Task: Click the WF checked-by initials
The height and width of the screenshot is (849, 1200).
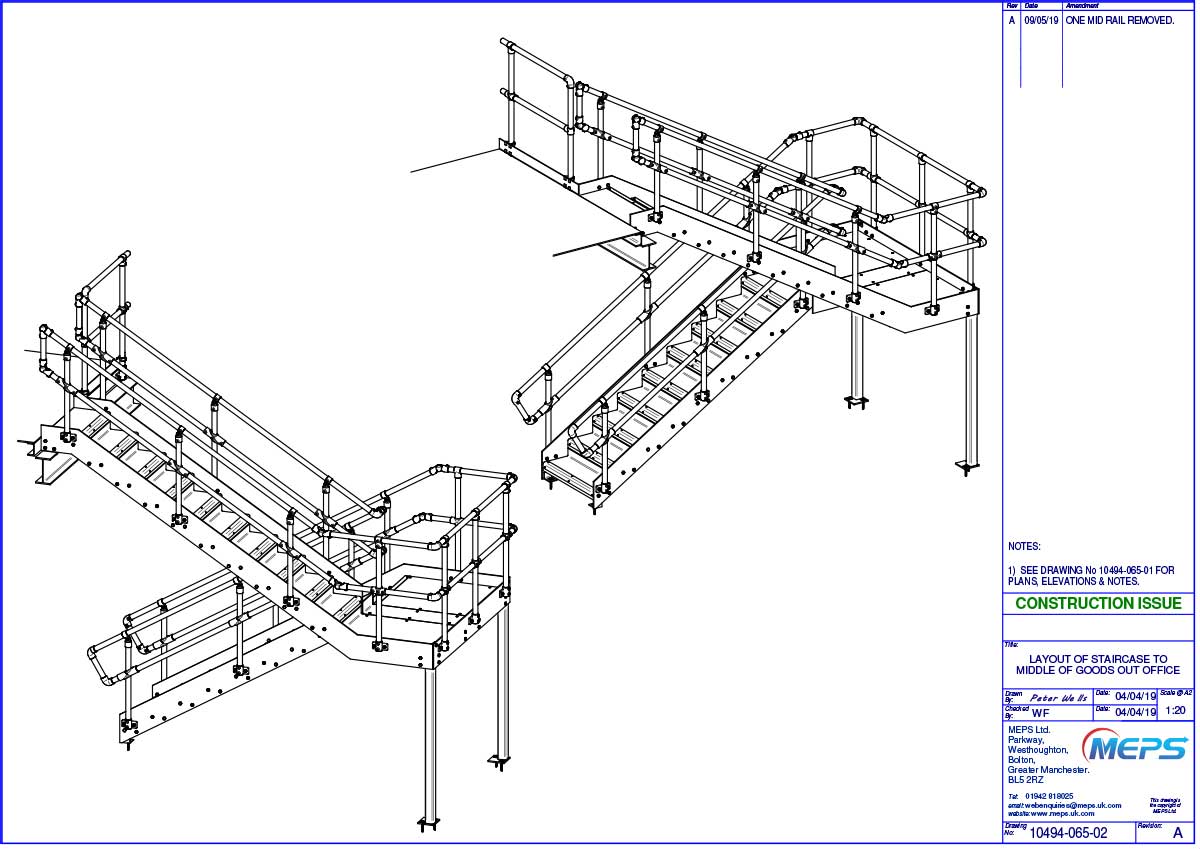Action: 1040,714
